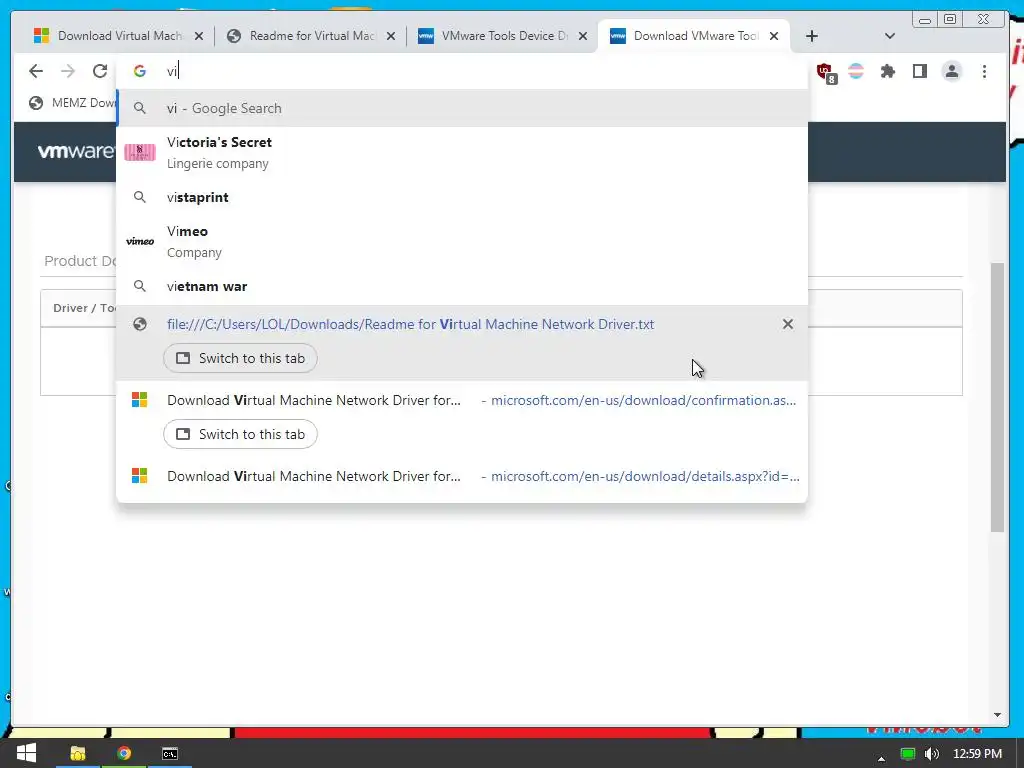The height and width of the screenshot is (768, 1024).
Task: Close the Download VMware Tools tab
Action: (774, 36)
